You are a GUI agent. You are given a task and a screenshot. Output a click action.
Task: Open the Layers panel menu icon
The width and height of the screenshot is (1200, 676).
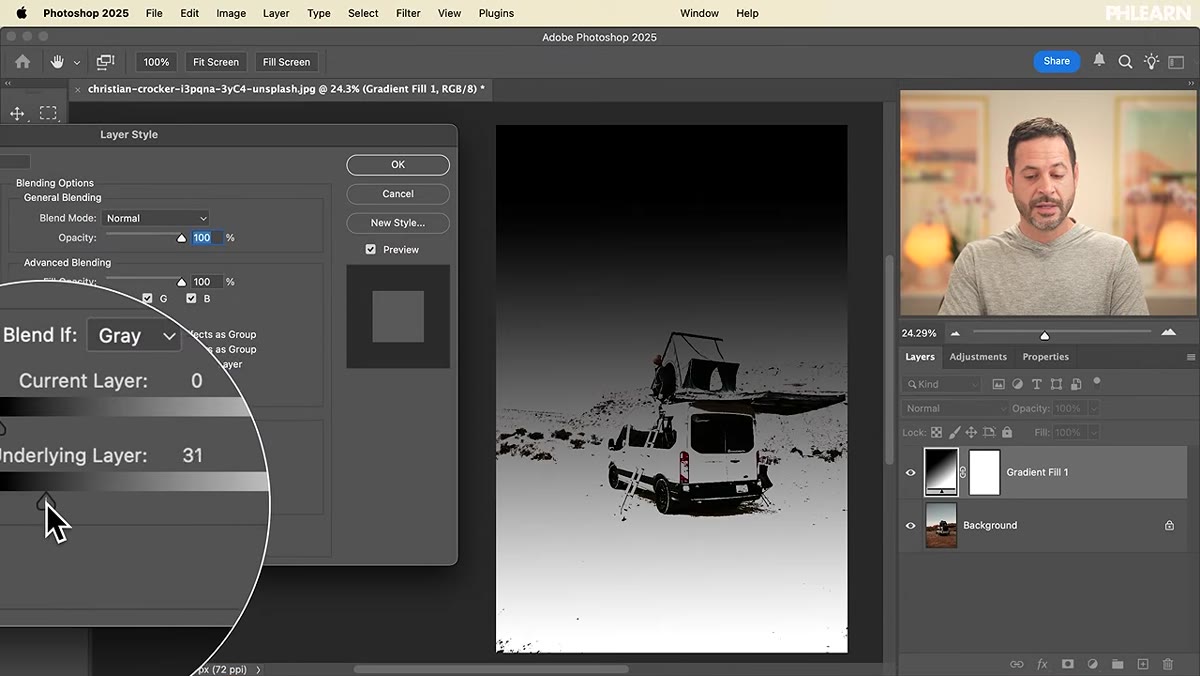point(1191,357)
